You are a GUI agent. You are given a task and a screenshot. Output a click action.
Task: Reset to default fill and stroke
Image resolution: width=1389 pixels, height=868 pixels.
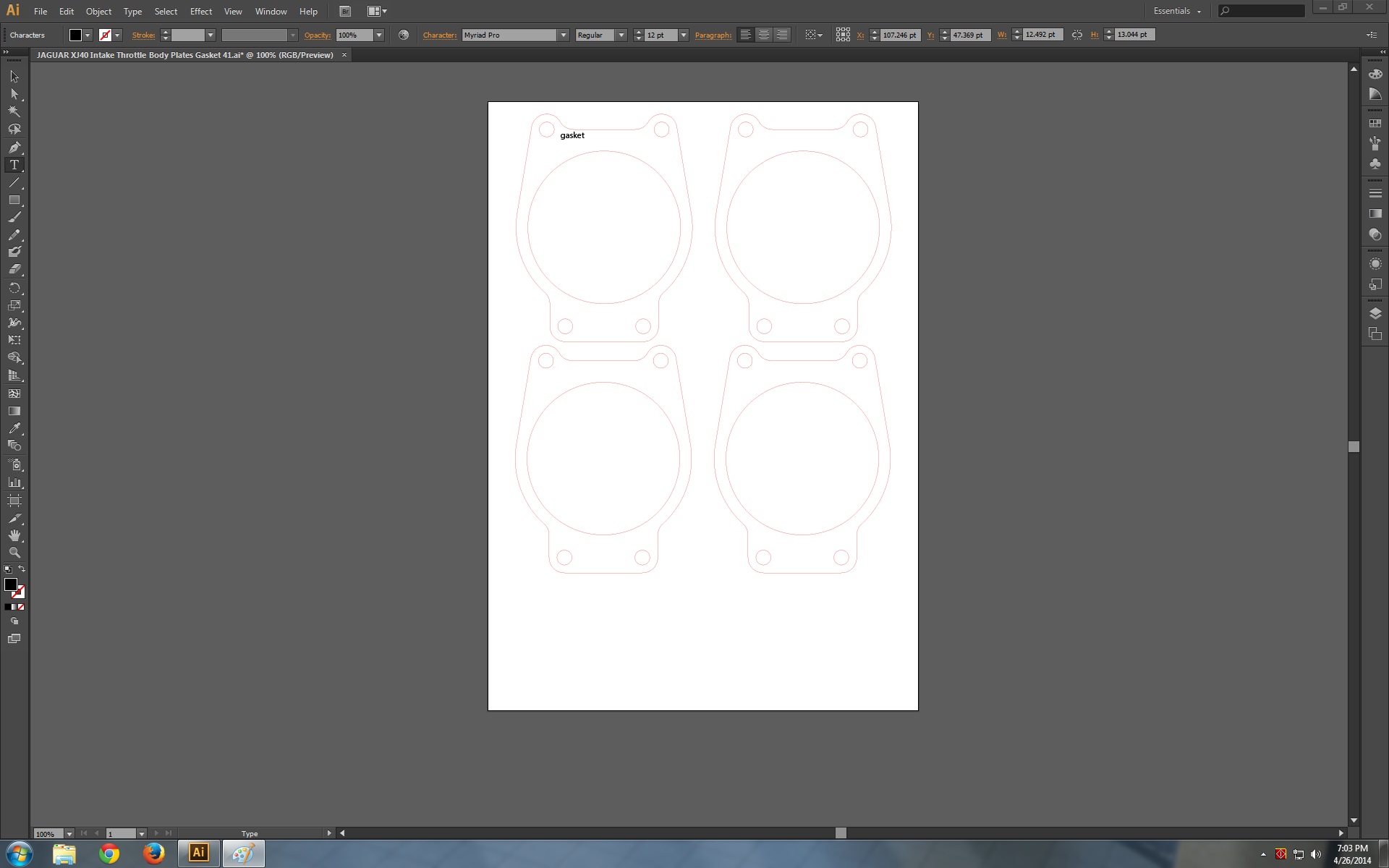(8, 569)
